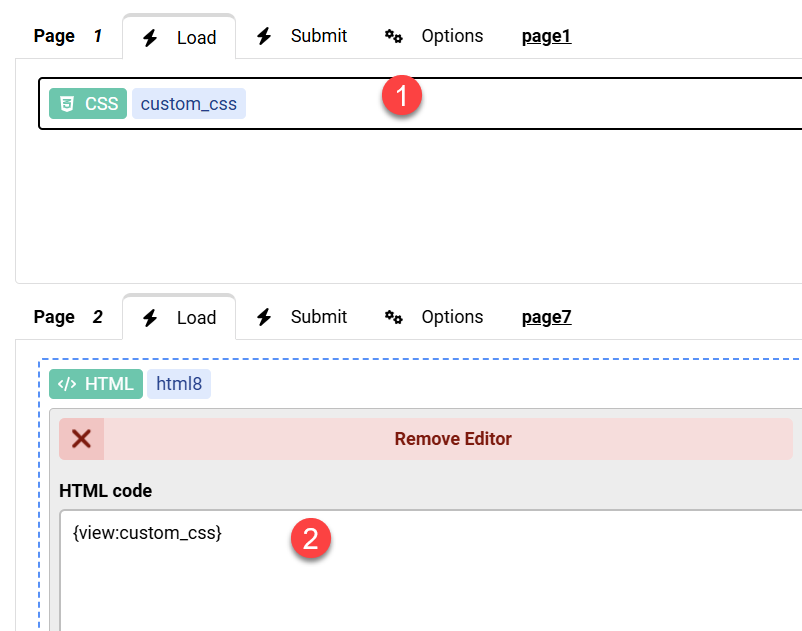Open the page1 link
Viewport: 802px width, 631px height.
[x=546, y=36]
